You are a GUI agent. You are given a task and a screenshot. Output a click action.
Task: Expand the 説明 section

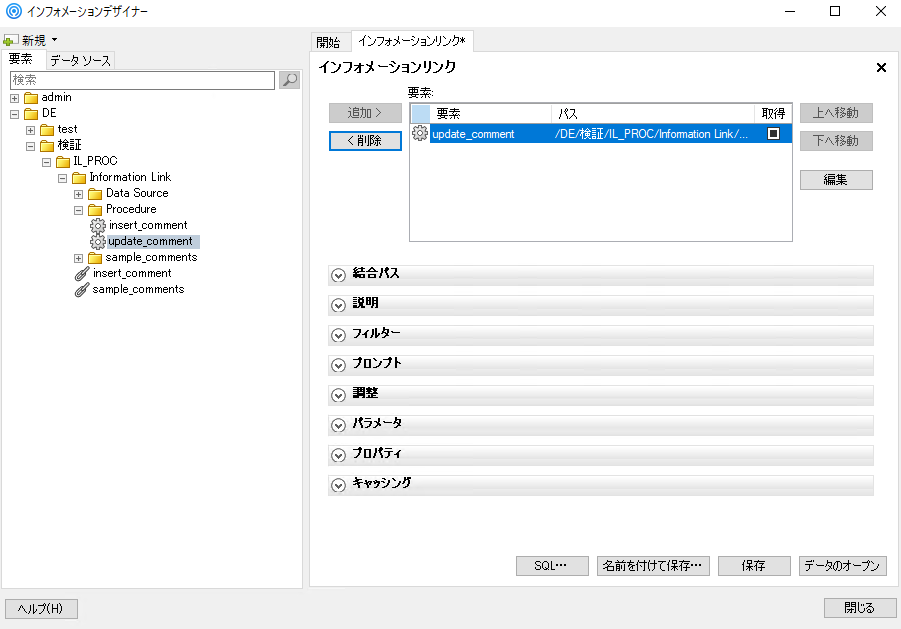[x=338, y=305]
